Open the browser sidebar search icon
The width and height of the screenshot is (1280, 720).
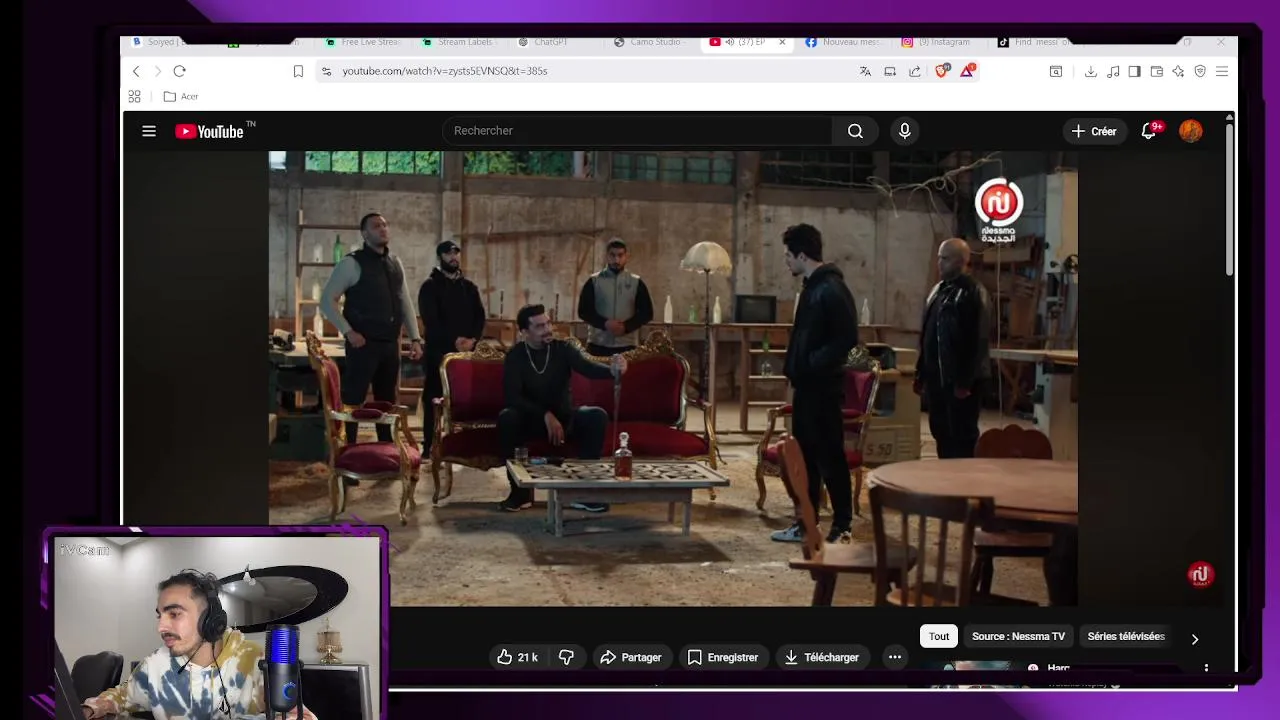coord(1056,71)
